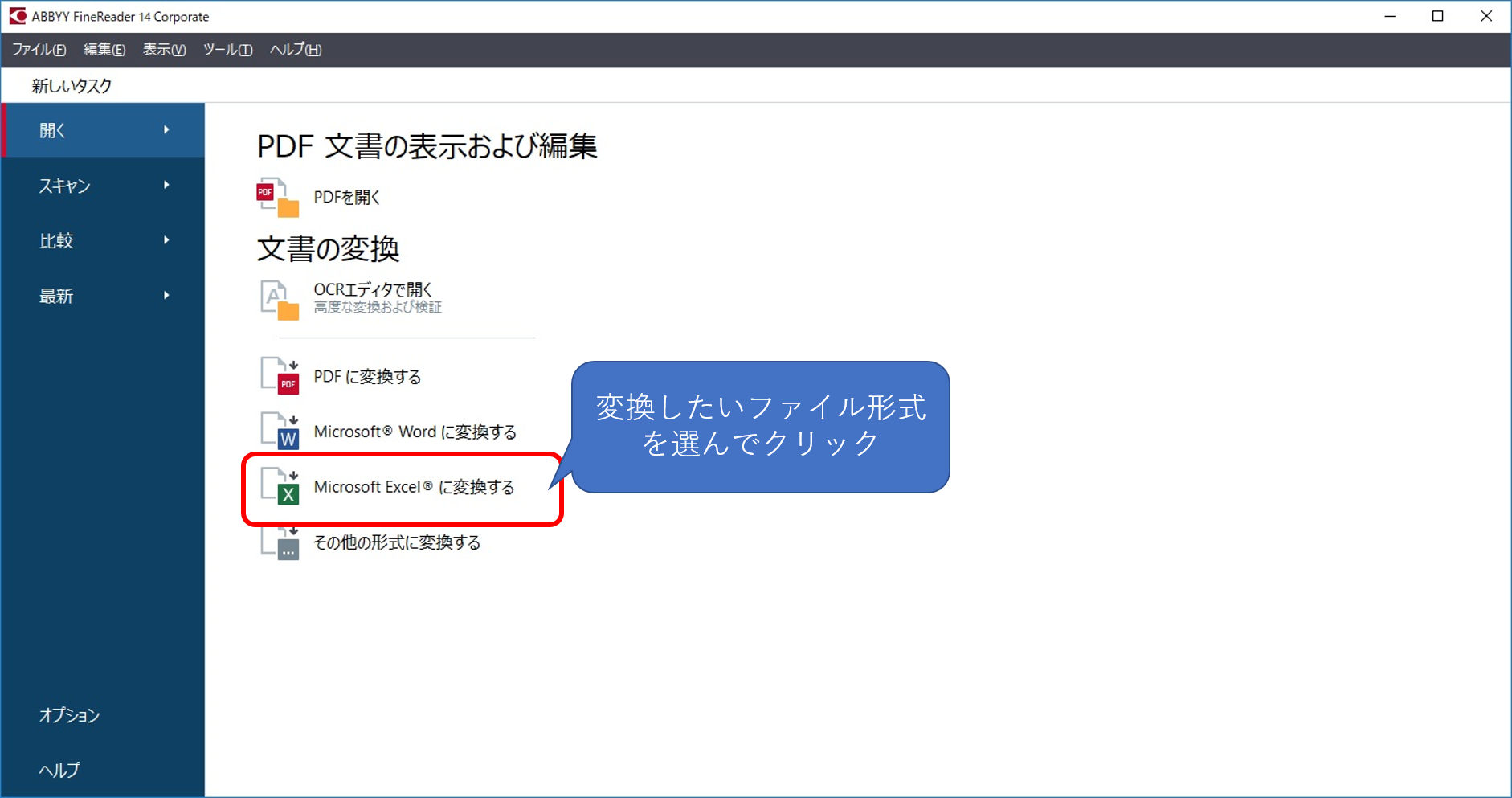Click the OCRエディタで開く document icon

pos(280,300)
